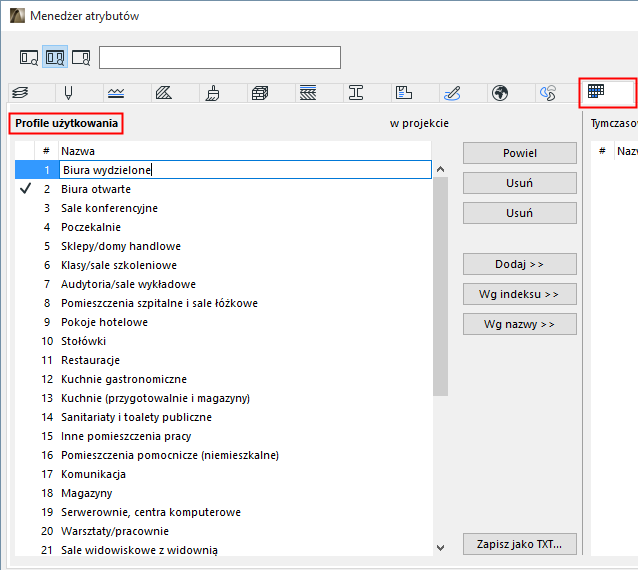Select the two-list view search icon

55,57
